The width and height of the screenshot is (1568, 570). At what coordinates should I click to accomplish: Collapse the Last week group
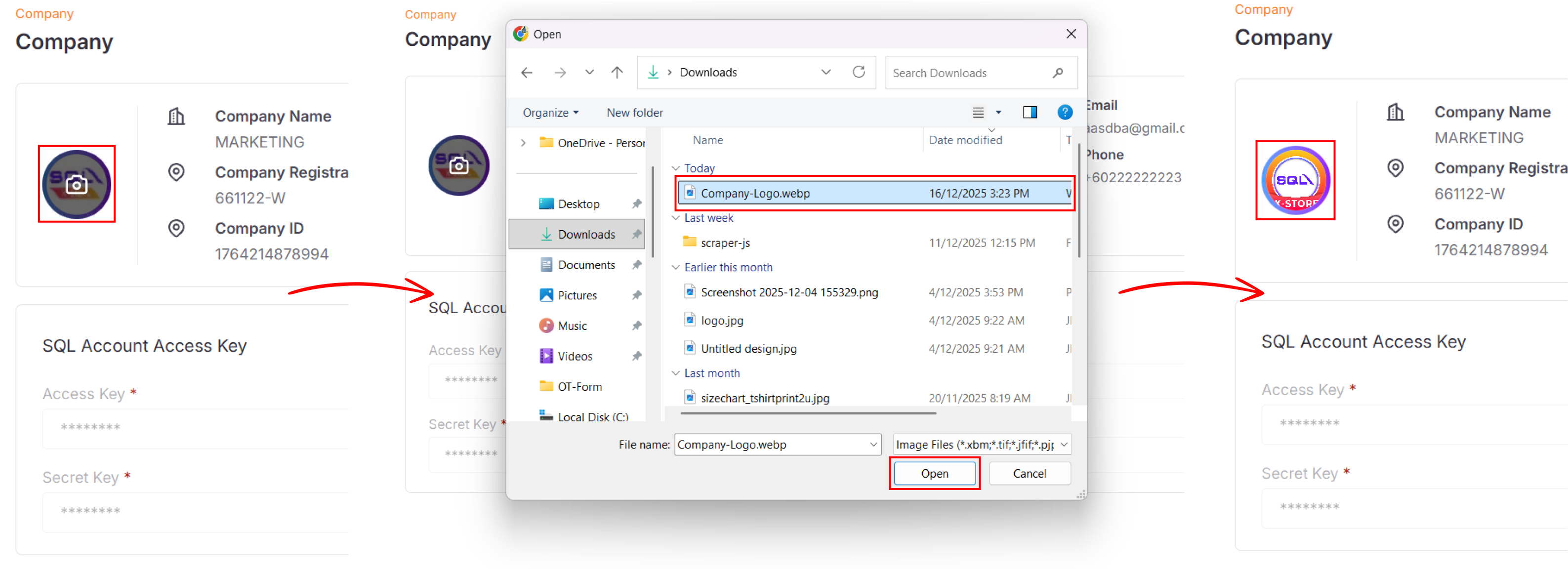(x=676, y=218)
